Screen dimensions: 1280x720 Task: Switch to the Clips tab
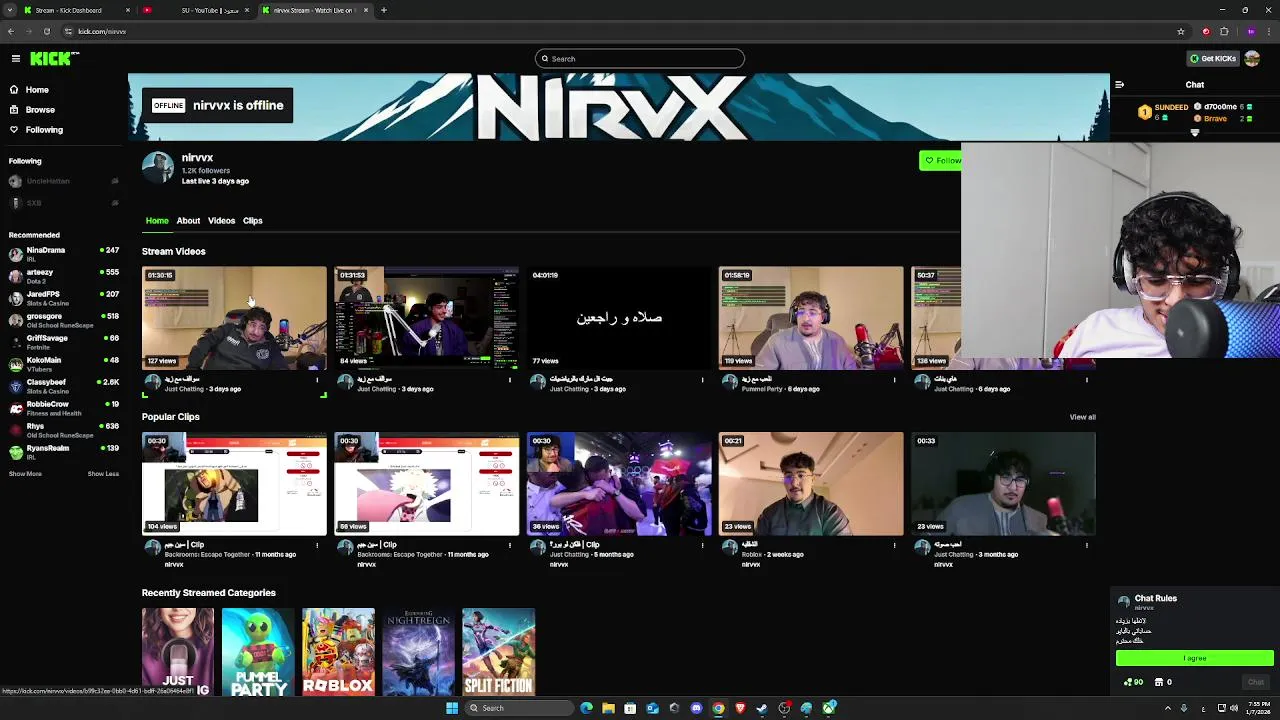[x=252, y=221]
